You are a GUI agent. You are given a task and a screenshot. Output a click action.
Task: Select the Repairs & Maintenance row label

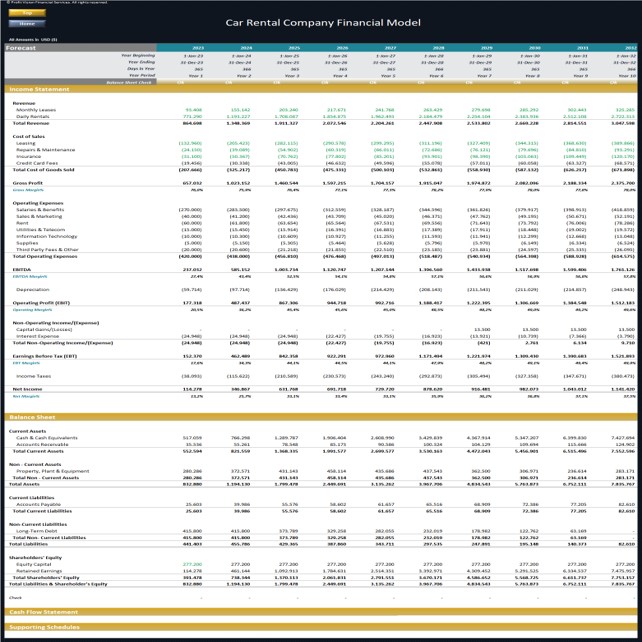coord(45,149)
